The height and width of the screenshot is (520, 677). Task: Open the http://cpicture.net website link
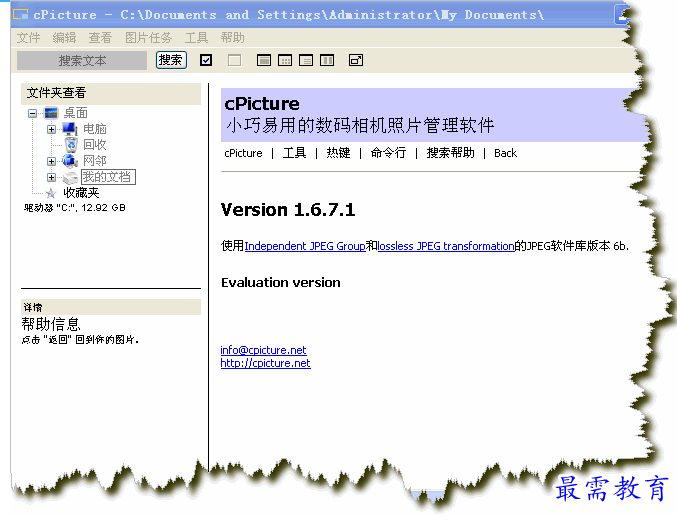point(266,363)
